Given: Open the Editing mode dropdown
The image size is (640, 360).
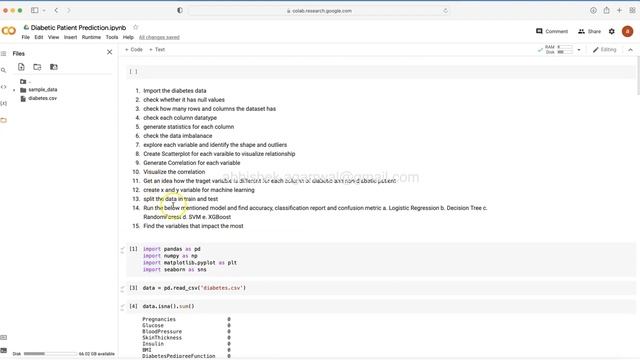Looking at the screenshot, I should 604,50.
